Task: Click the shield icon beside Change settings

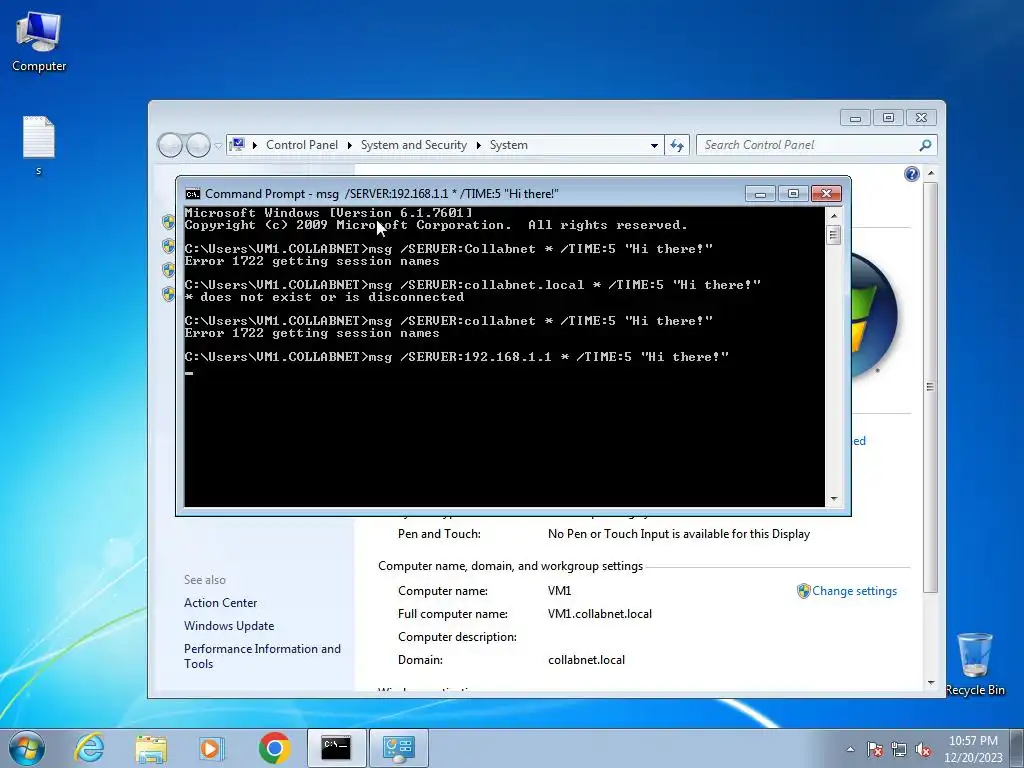Action: coord(803,591)
